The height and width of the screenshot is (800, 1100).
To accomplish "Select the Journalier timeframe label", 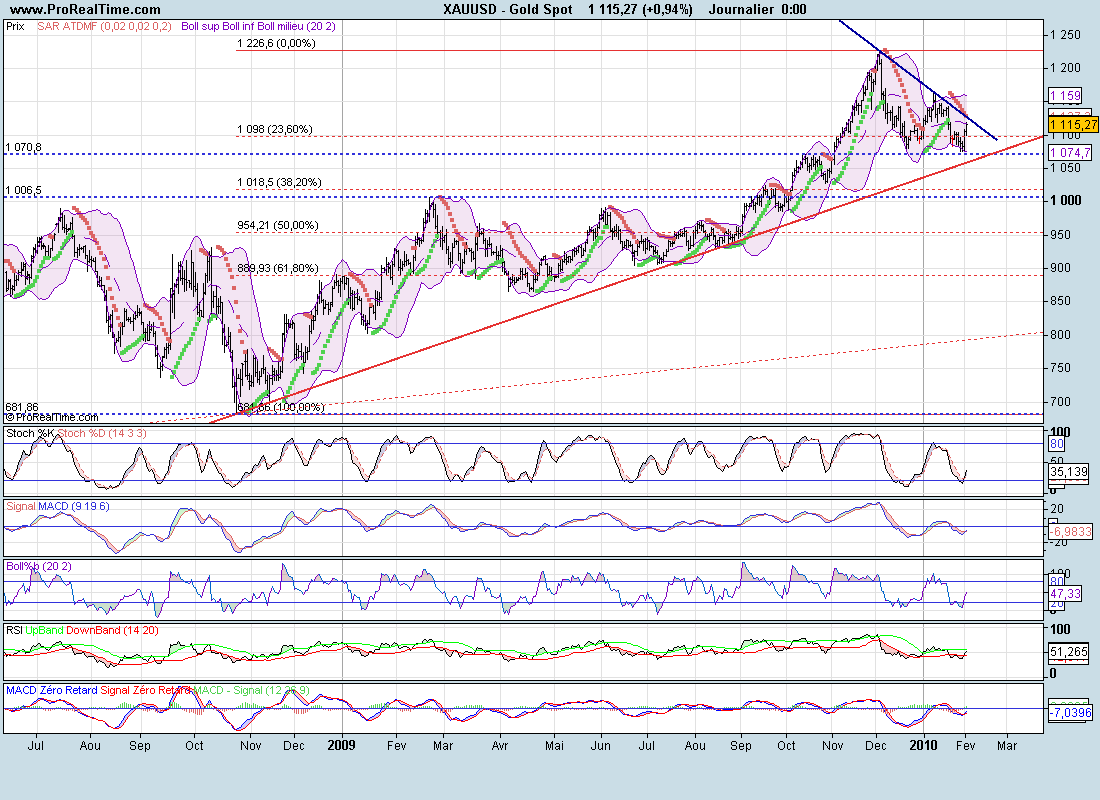I will click(744, 10).
